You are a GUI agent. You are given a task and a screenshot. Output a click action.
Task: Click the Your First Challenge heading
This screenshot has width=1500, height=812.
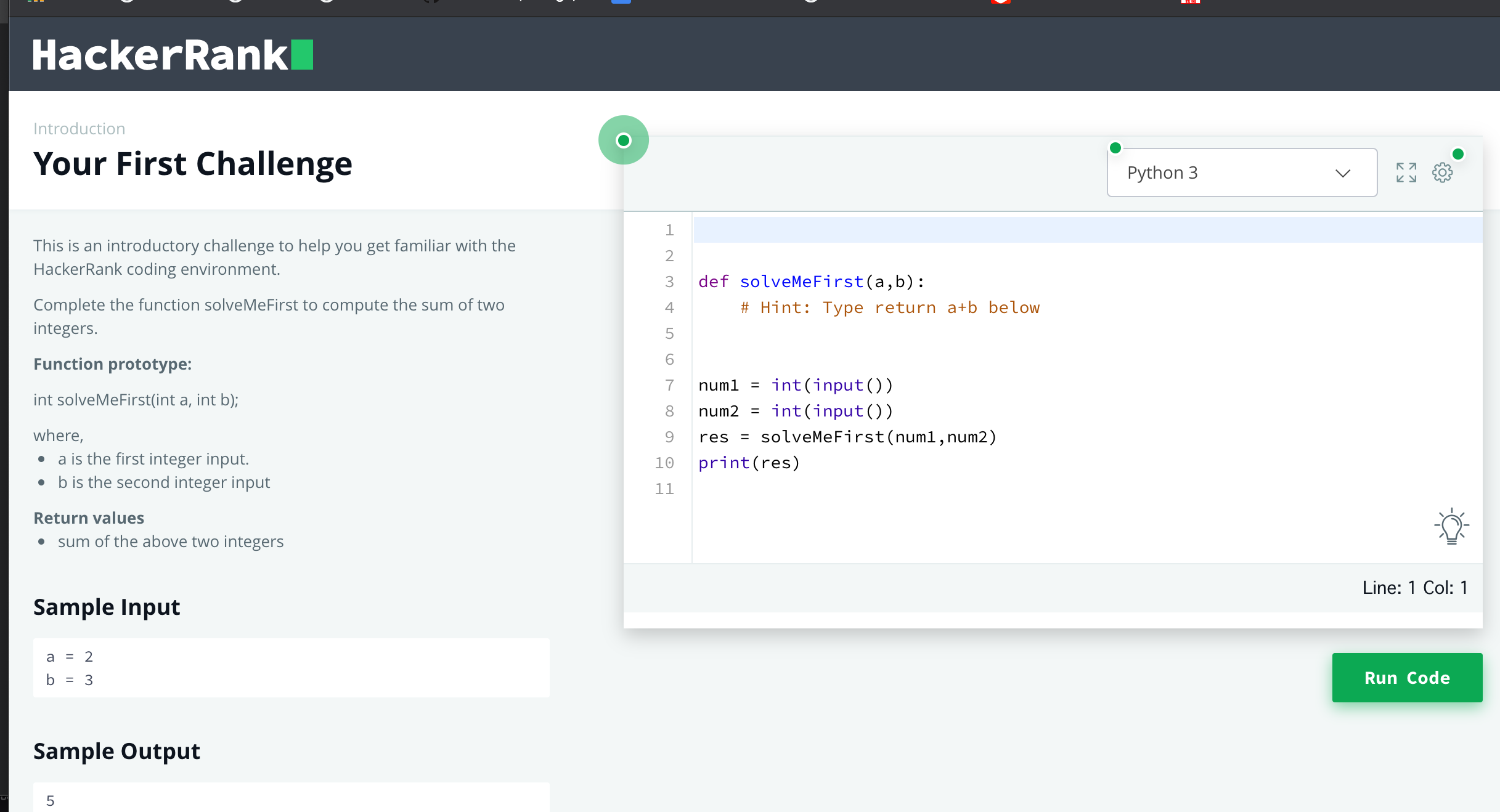coord(193,164)
